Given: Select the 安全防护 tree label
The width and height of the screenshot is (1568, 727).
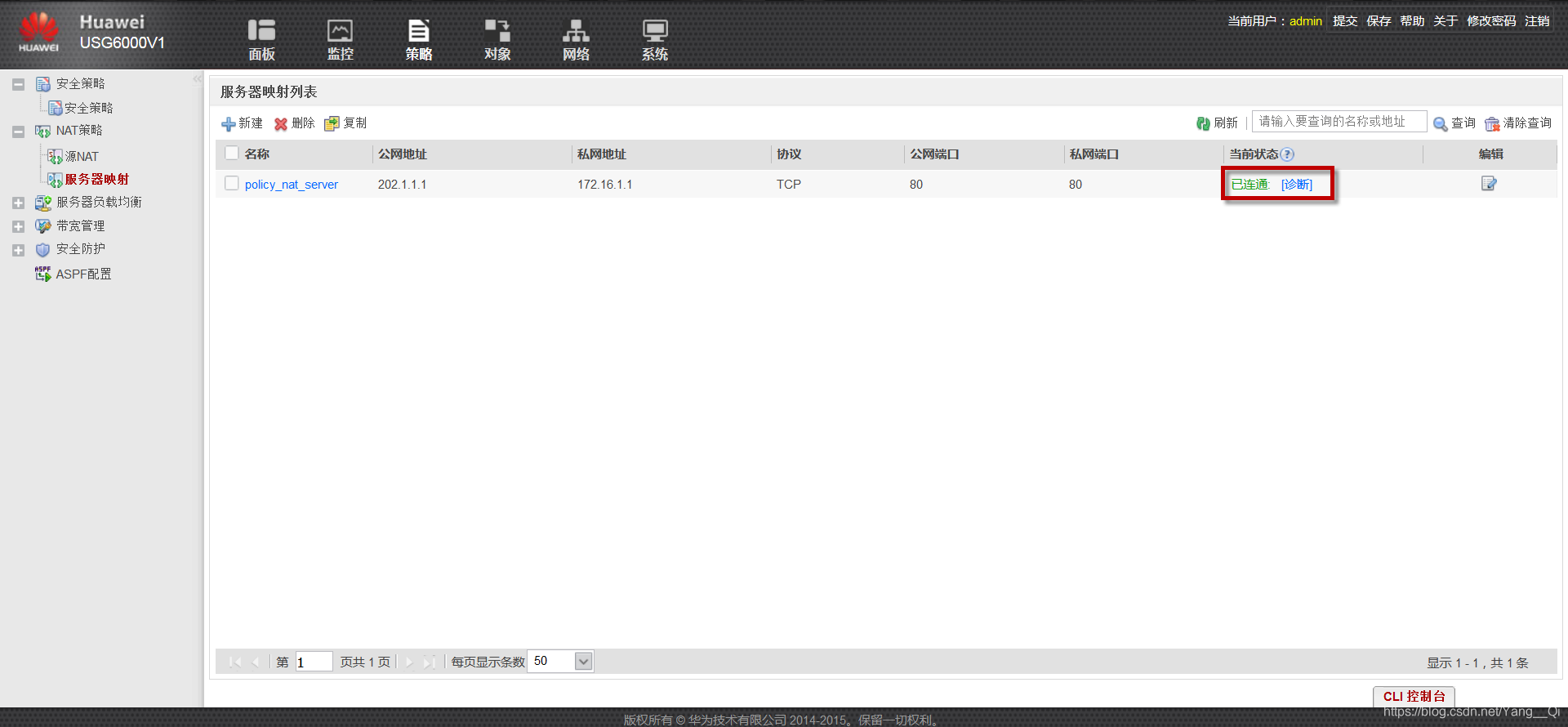Looking at the screenshot, I should (x=80, y=249).
